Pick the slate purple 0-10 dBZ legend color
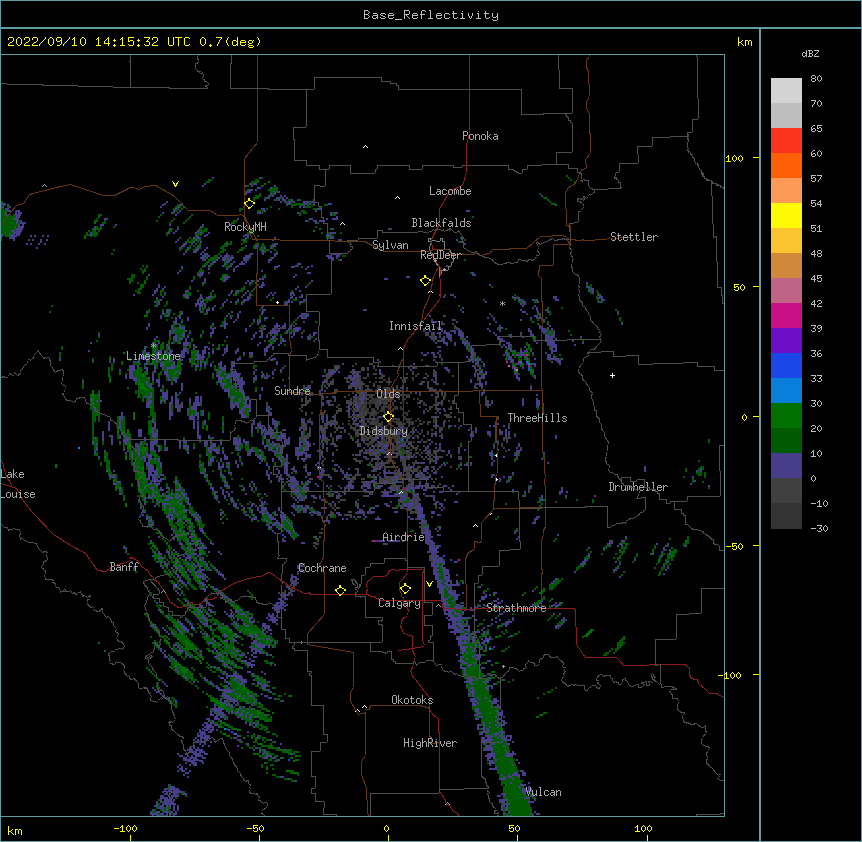 tap(786, 466)
